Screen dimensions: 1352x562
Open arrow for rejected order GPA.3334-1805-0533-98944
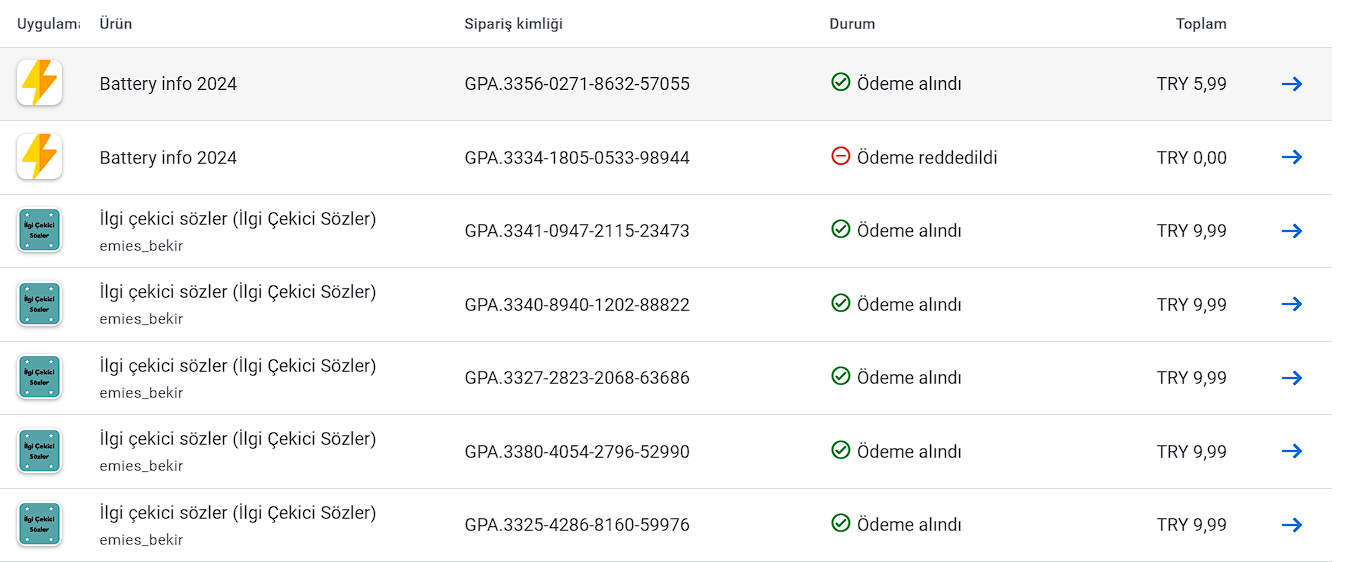tap(1291, 157)
